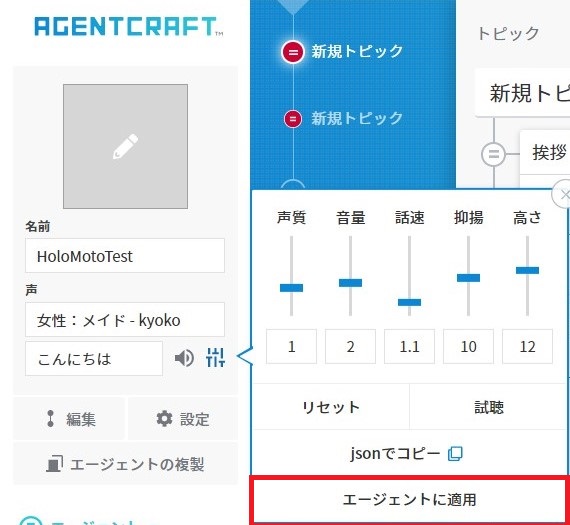570x525 pixels.
Task: Adjust the 抑揚 slider handle
Action: click(468, 278)
